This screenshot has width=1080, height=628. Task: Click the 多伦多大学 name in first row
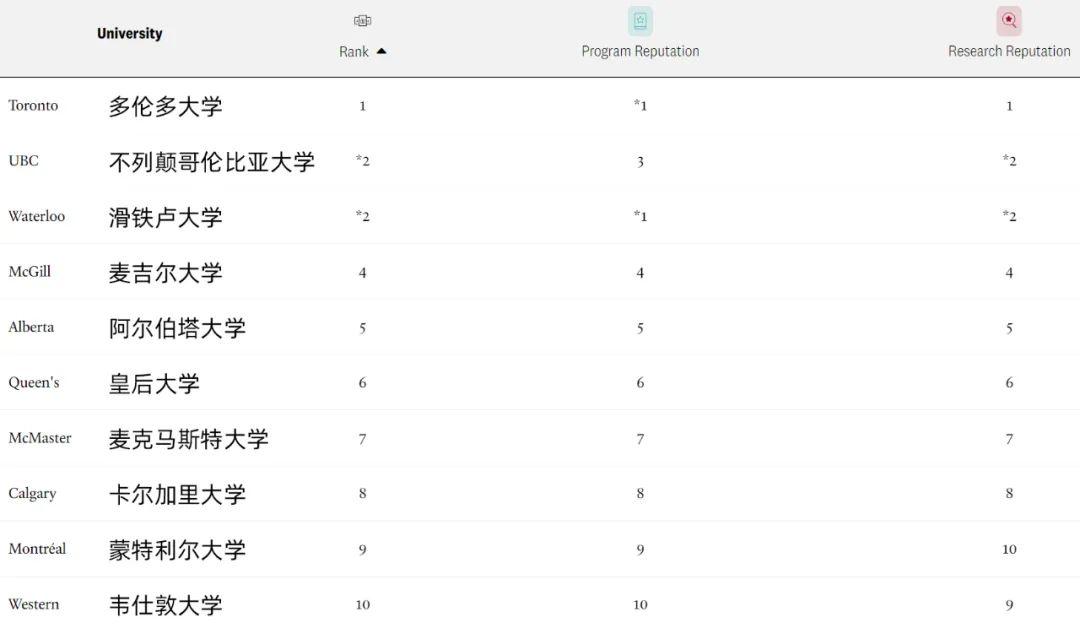[x=166, y=107]
